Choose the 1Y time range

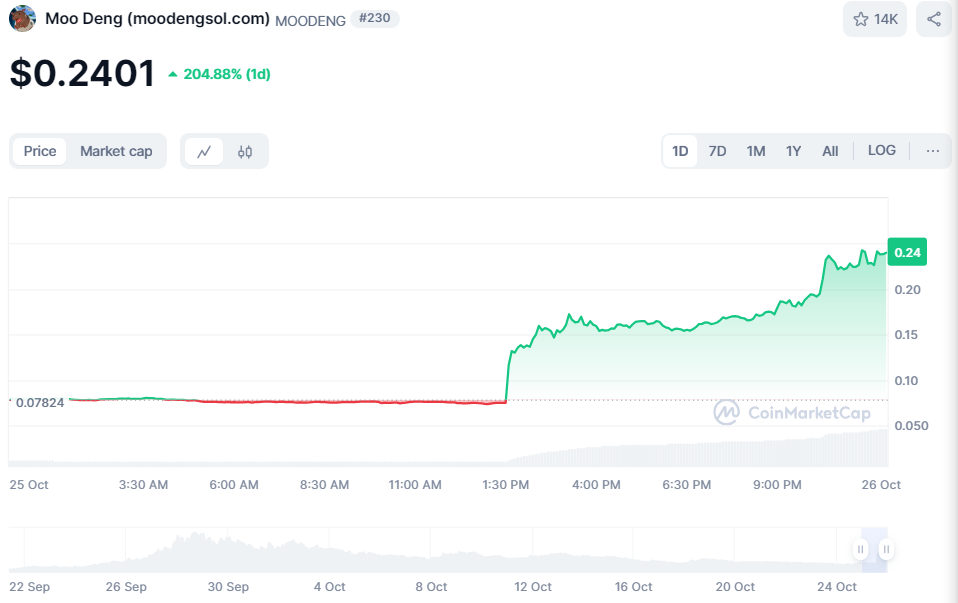tap(793, 151)
